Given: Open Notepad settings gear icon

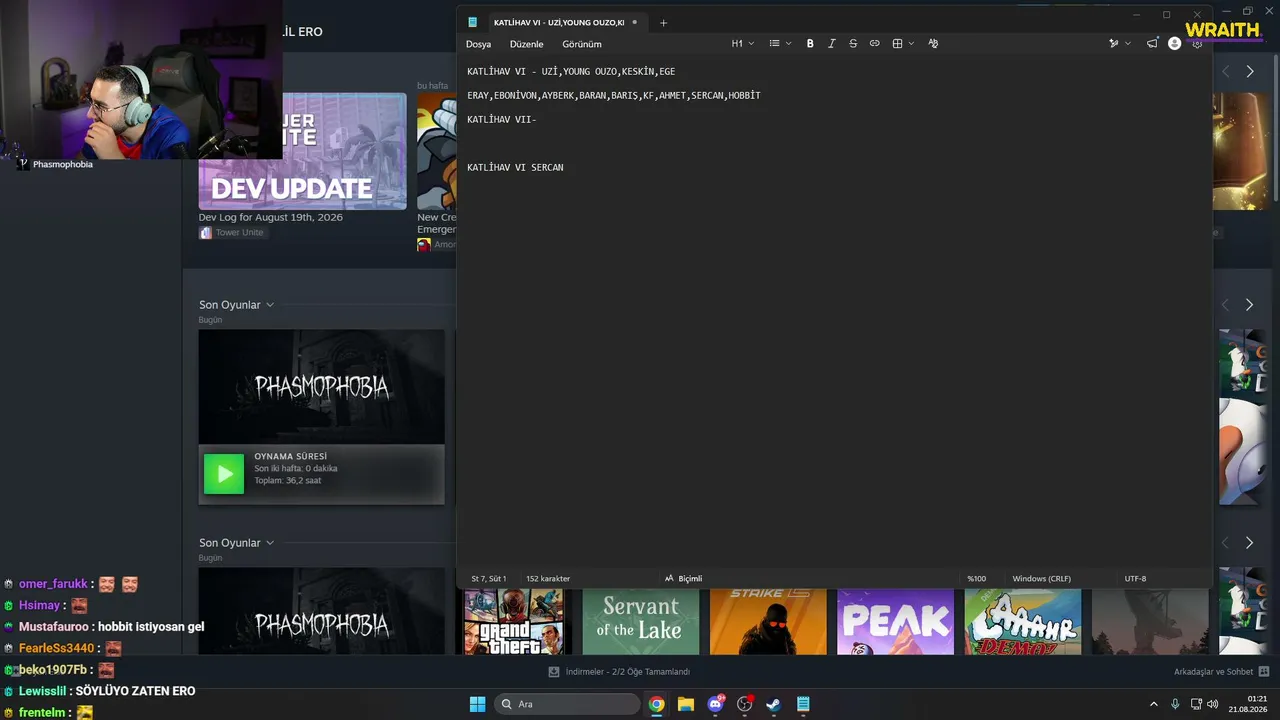Looking at the screenshot, I should pos(1197,44).
